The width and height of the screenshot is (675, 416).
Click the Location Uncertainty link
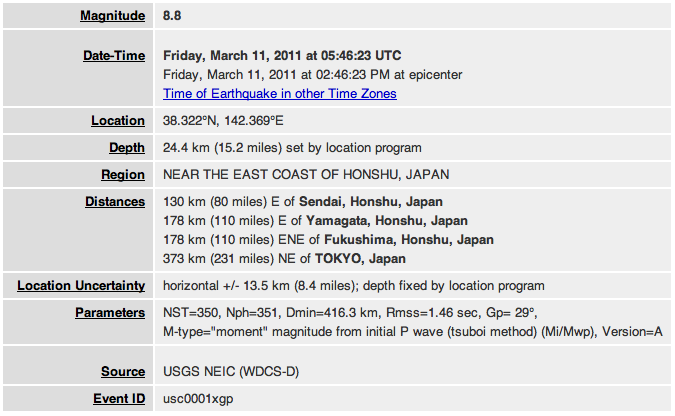81,286
